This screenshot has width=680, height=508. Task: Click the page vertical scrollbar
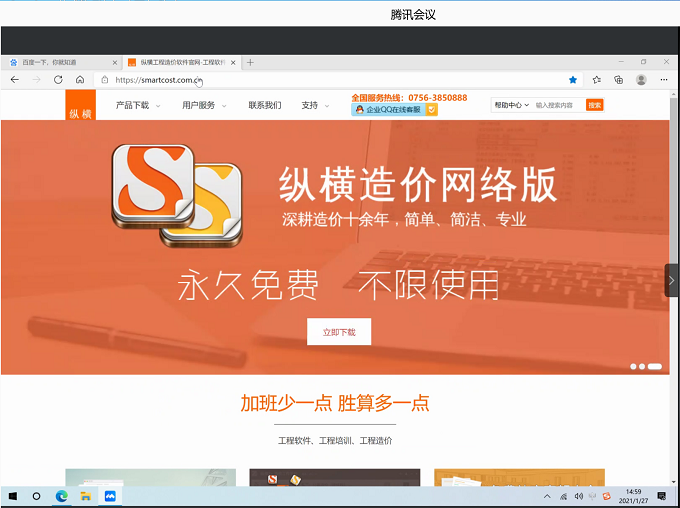(673, 286)
